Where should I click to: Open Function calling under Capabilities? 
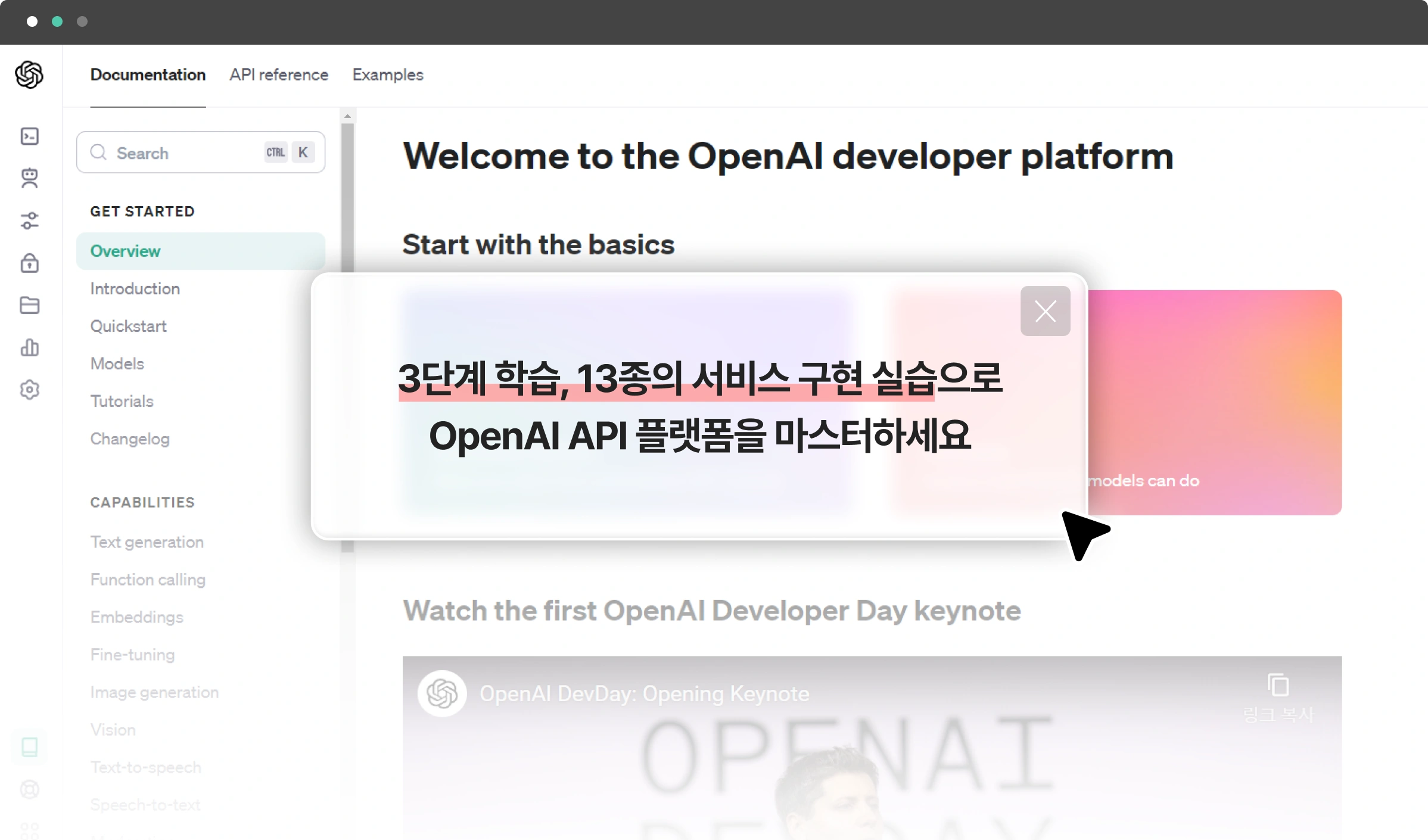148,580
